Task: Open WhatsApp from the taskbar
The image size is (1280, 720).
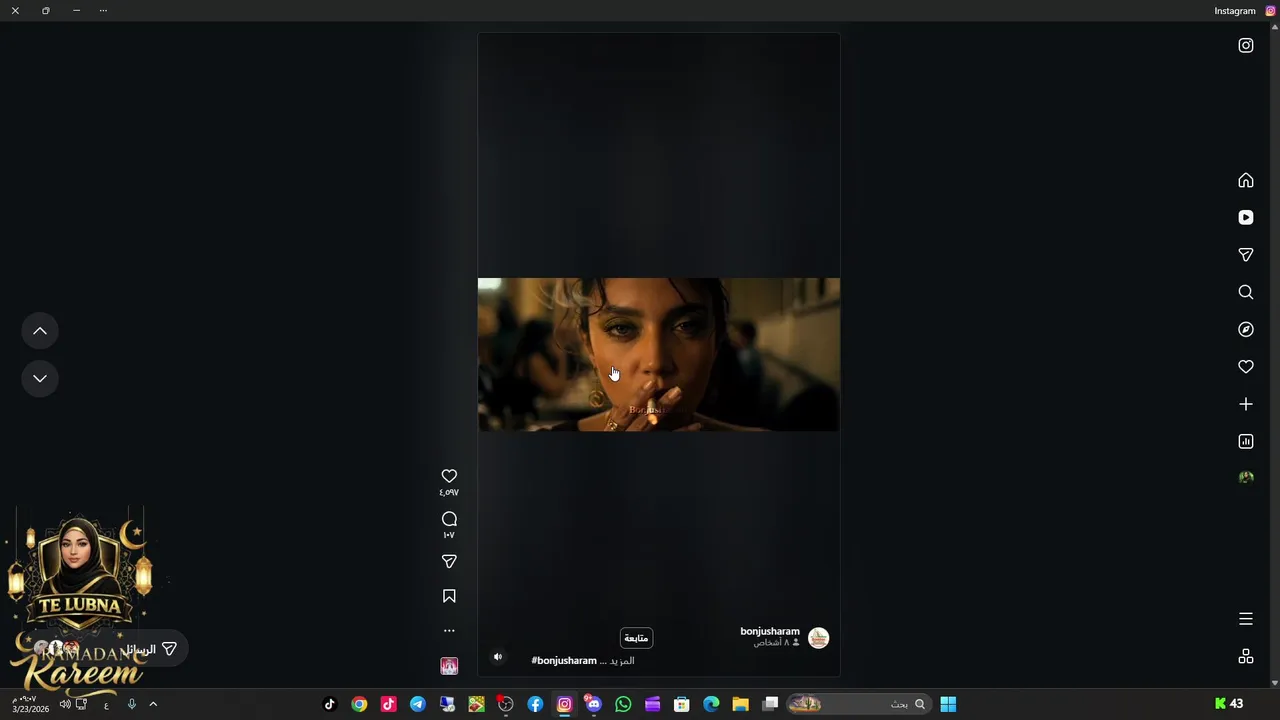Action: coord(623,704)
